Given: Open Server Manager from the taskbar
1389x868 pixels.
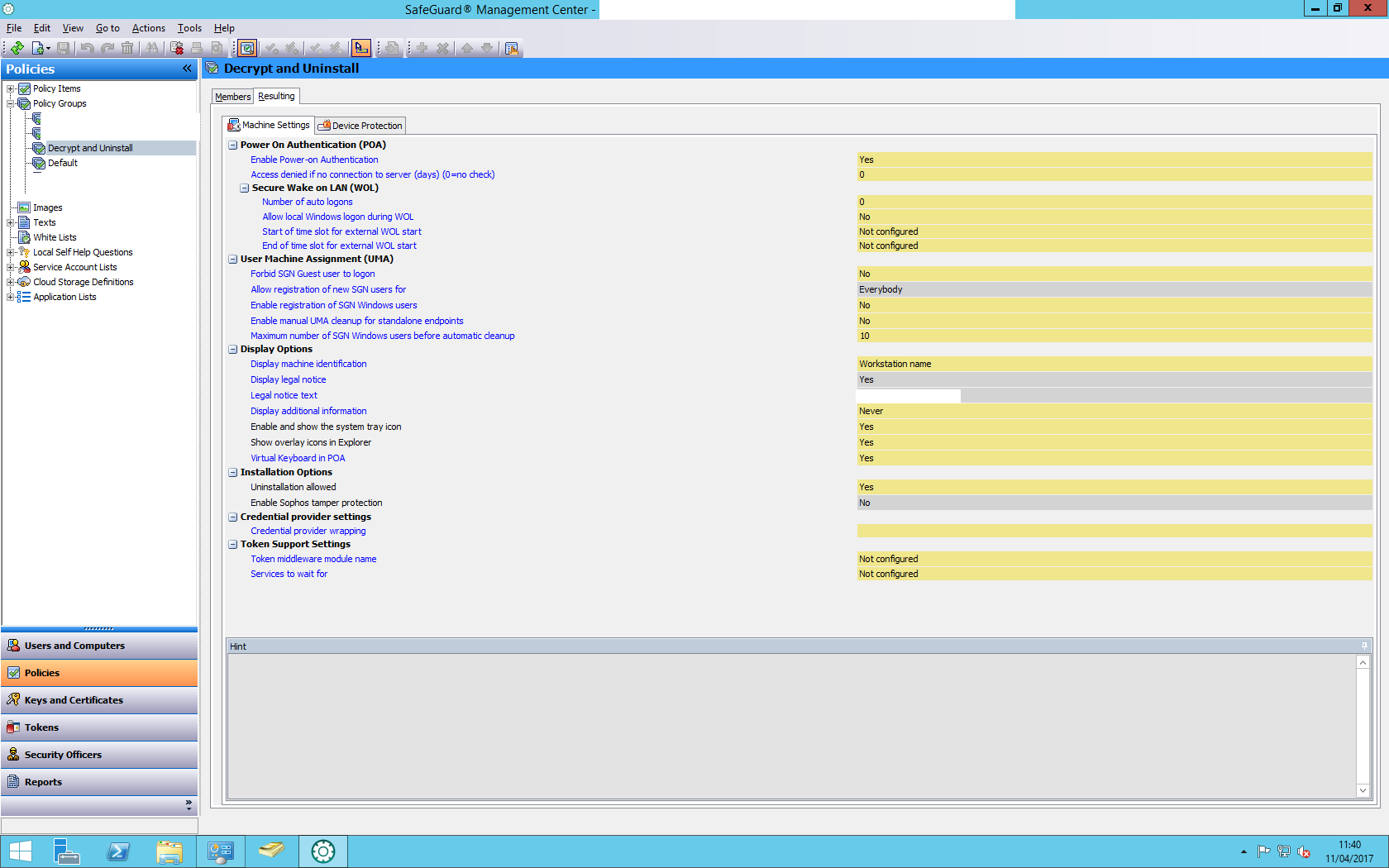Looking at the screenshot, I should 66,851.
